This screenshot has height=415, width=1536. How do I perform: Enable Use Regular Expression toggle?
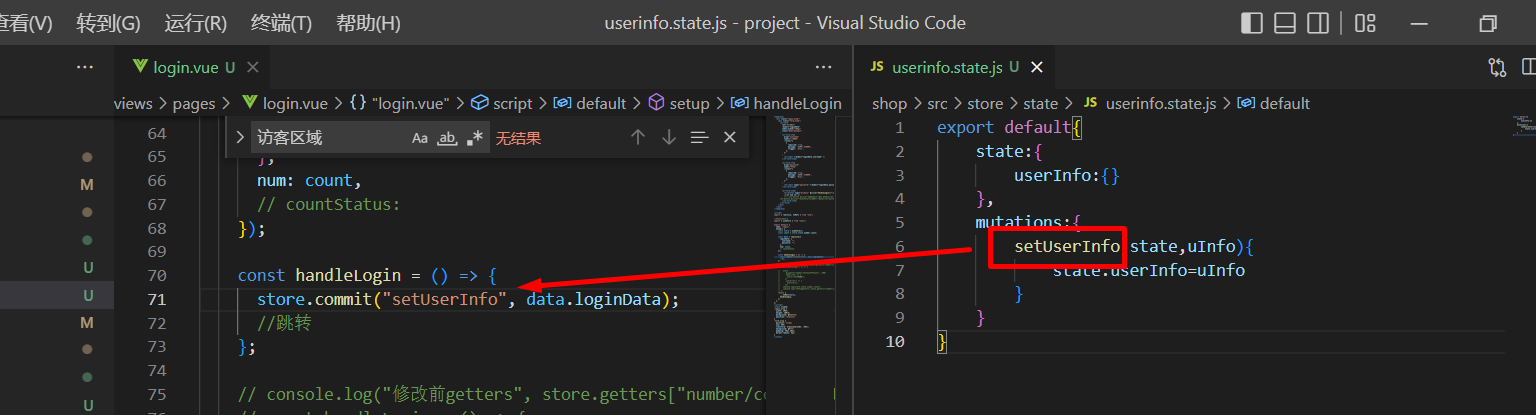476,138
